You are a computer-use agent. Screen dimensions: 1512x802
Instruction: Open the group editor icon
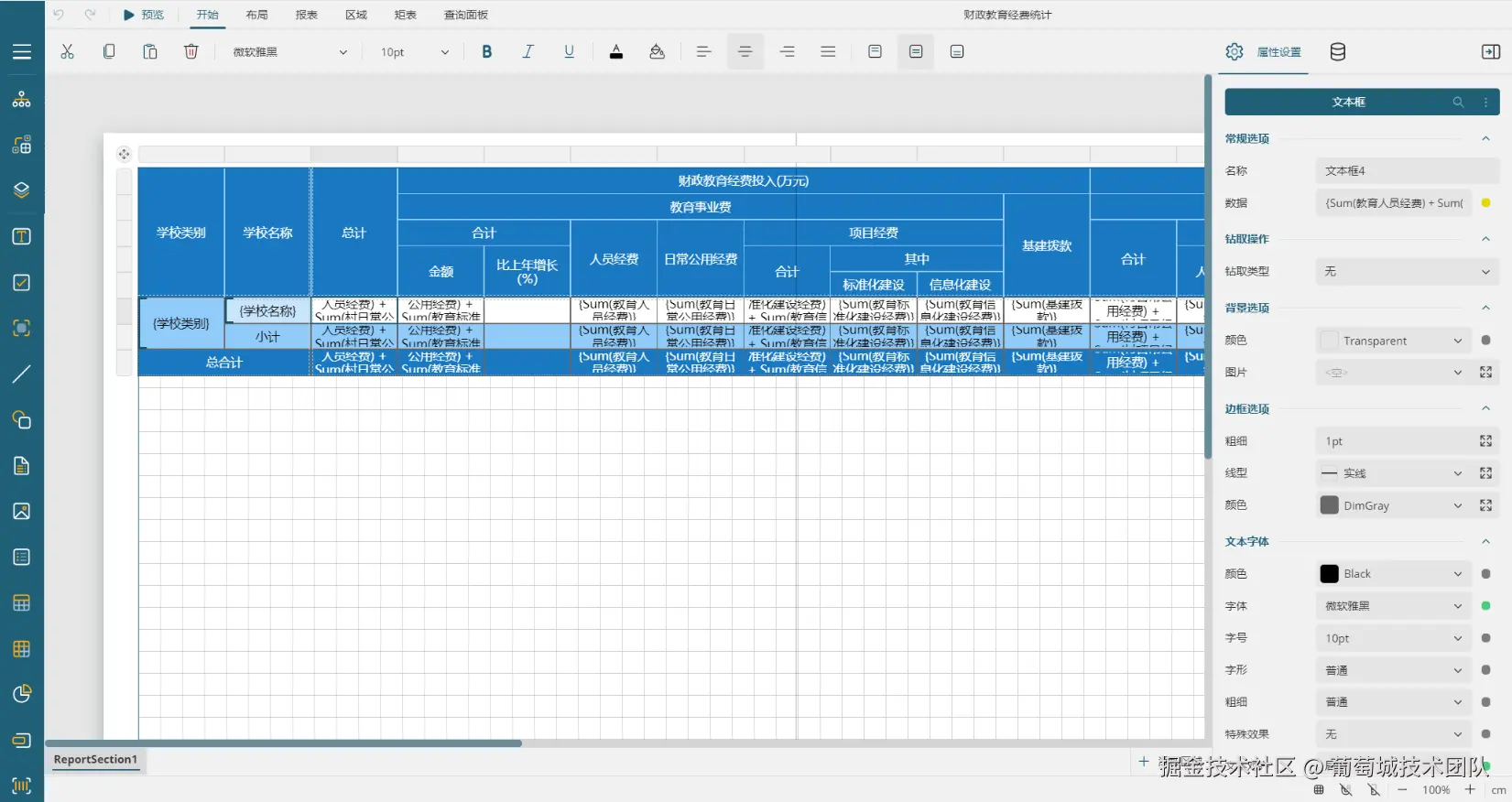22,145
